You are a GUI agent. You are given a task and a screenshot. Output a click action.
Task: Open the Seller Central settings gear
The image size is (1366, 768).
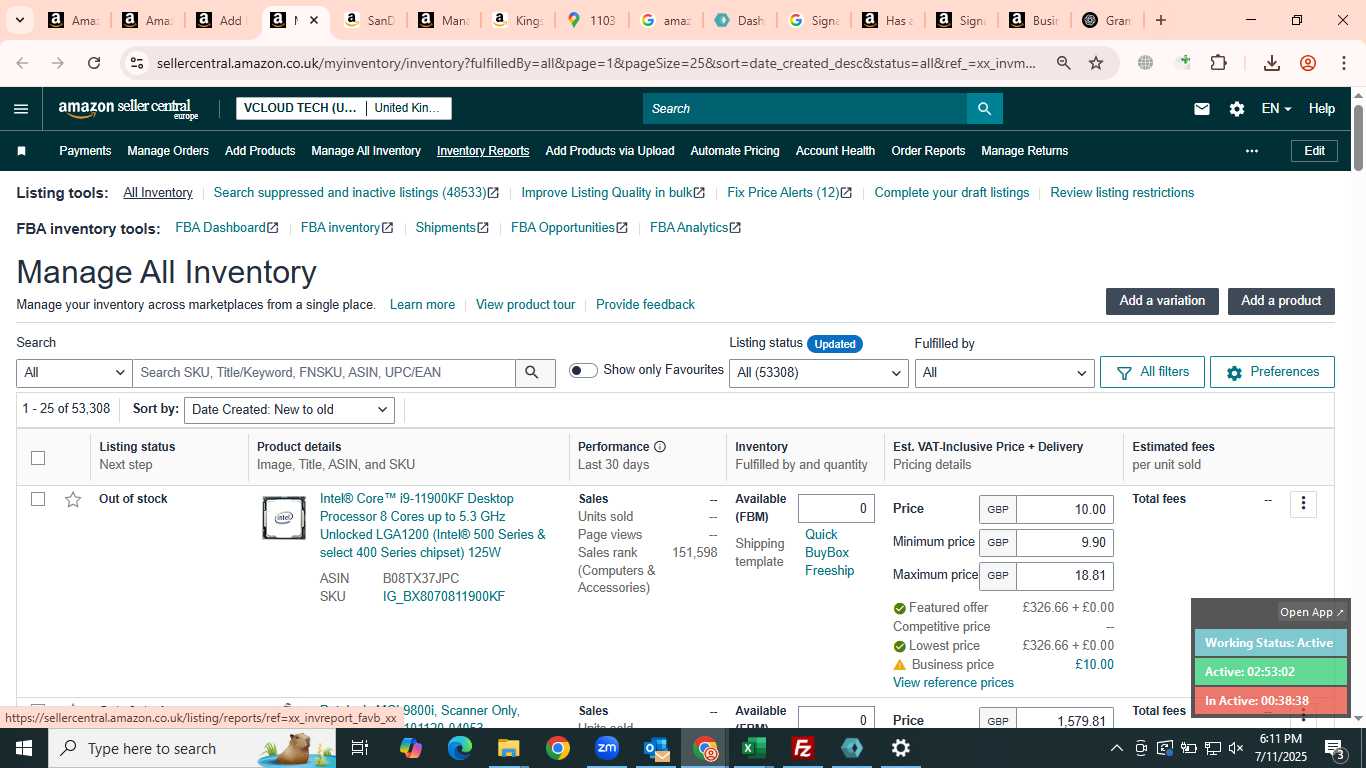coord(1237,109)
